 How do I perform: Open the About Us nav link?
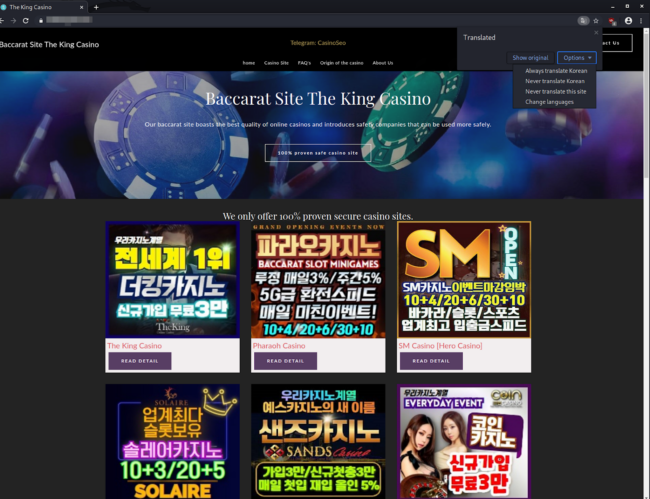point(383,63)
